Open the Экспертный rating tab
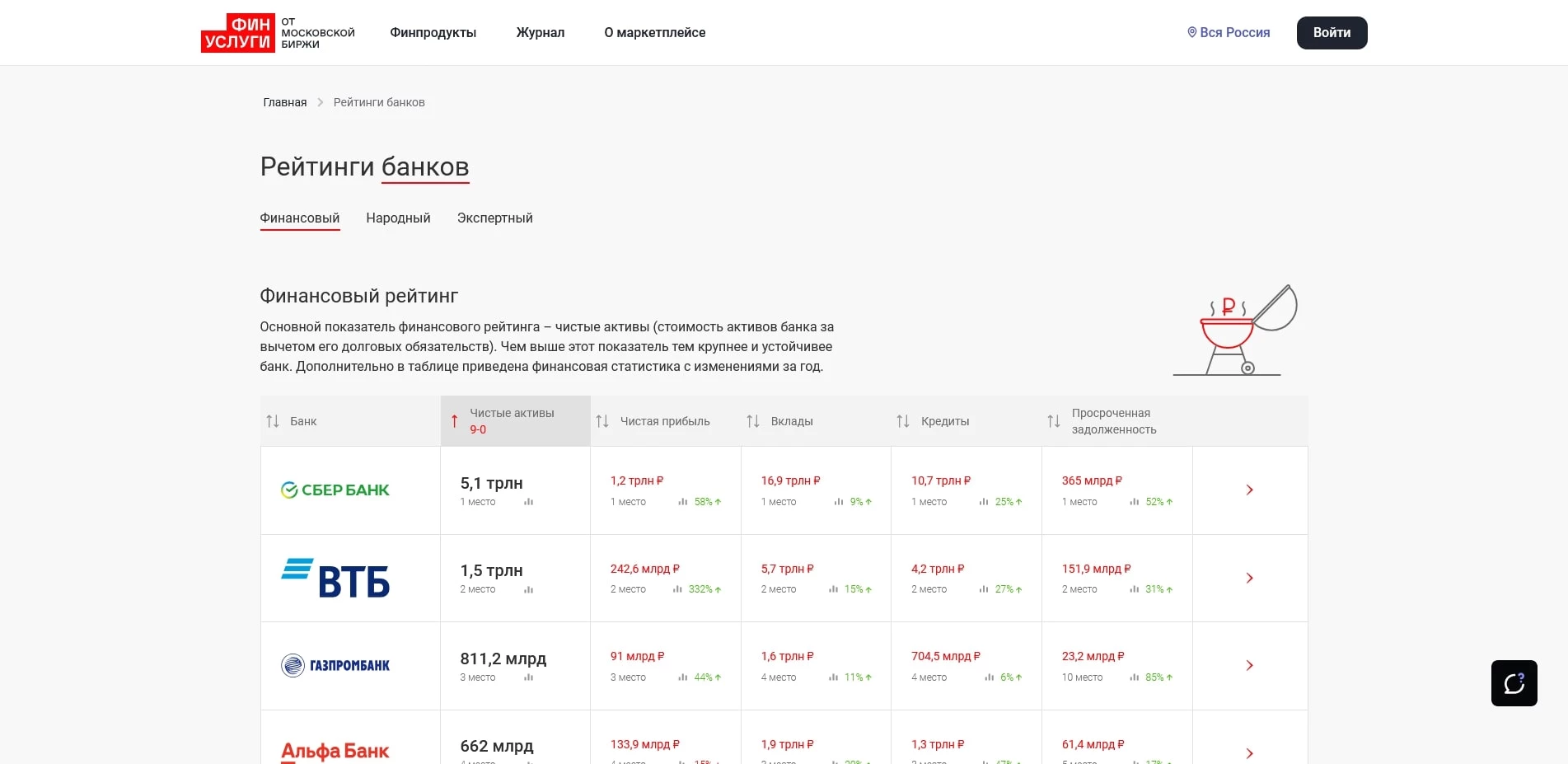The height and width of the screenshot is (764, 1568). tap(494, 218)
